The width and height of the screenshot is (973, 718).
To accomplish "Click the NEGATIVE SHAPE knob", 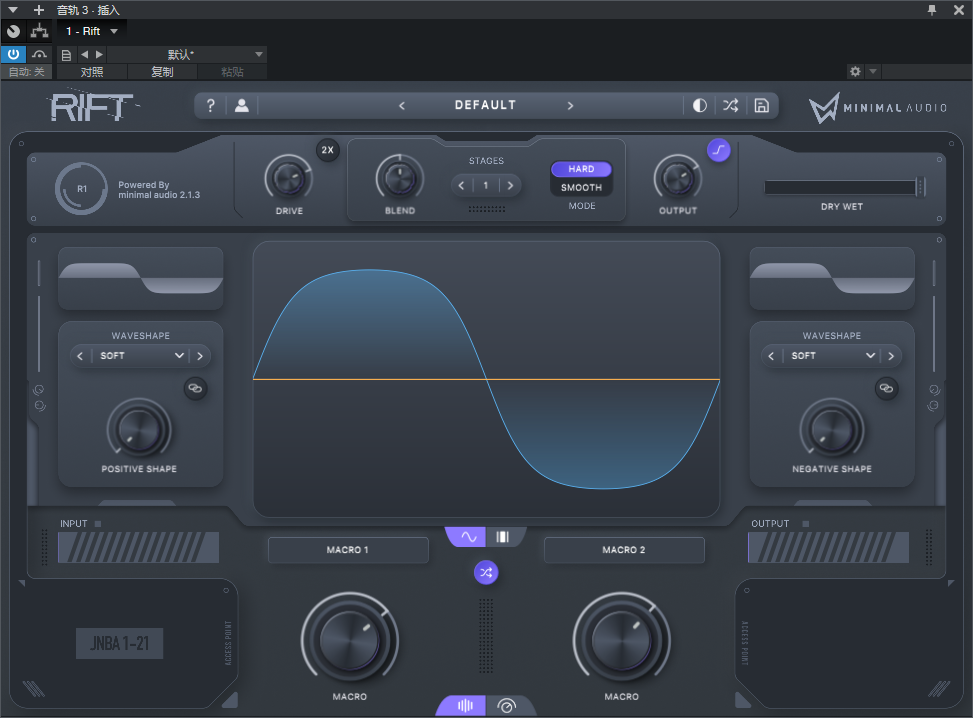I will point(832,429).
